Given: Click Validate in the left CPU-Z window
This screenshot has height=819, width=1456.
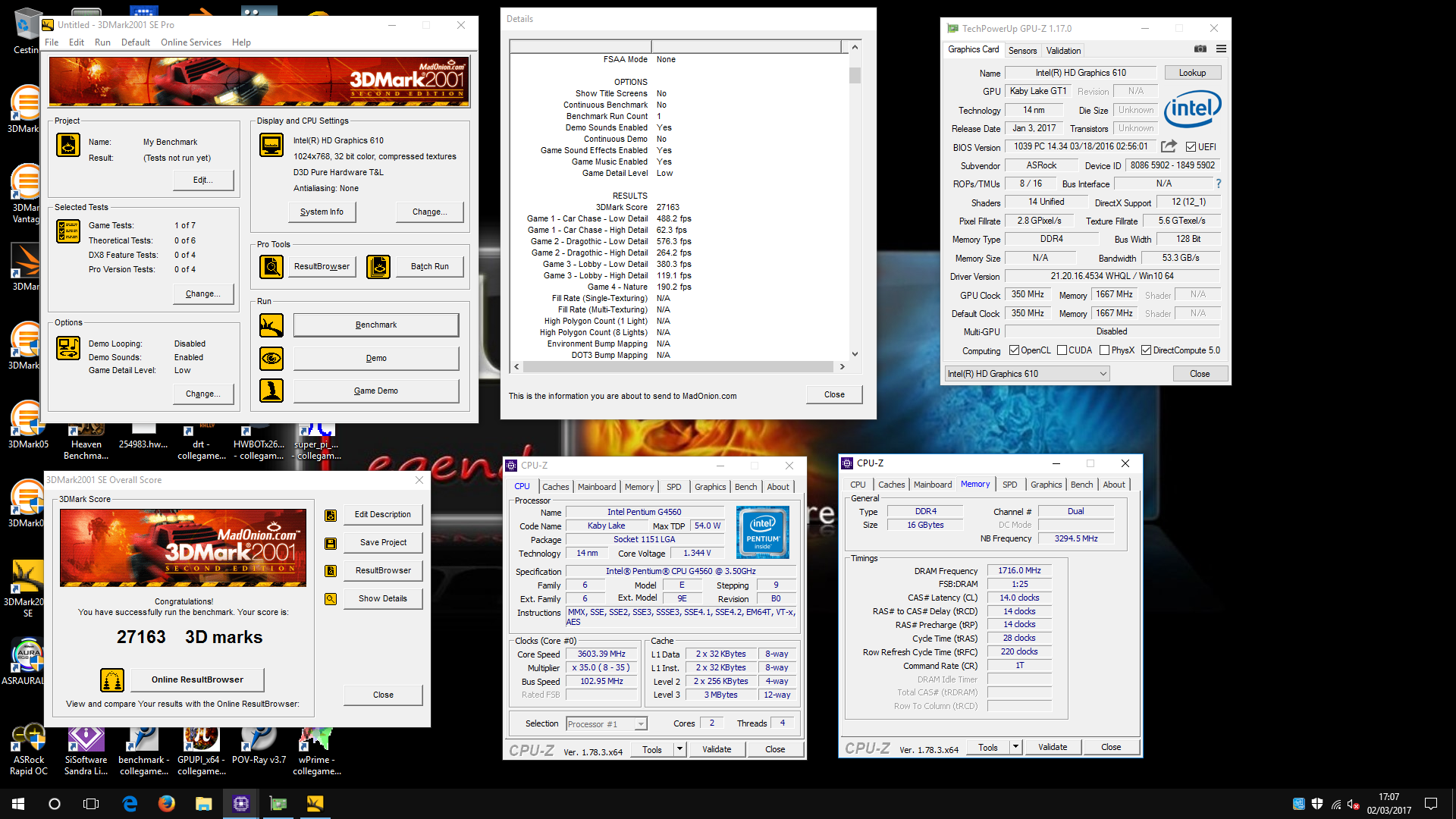Looking at the screenshot, I should coord(717,749).
